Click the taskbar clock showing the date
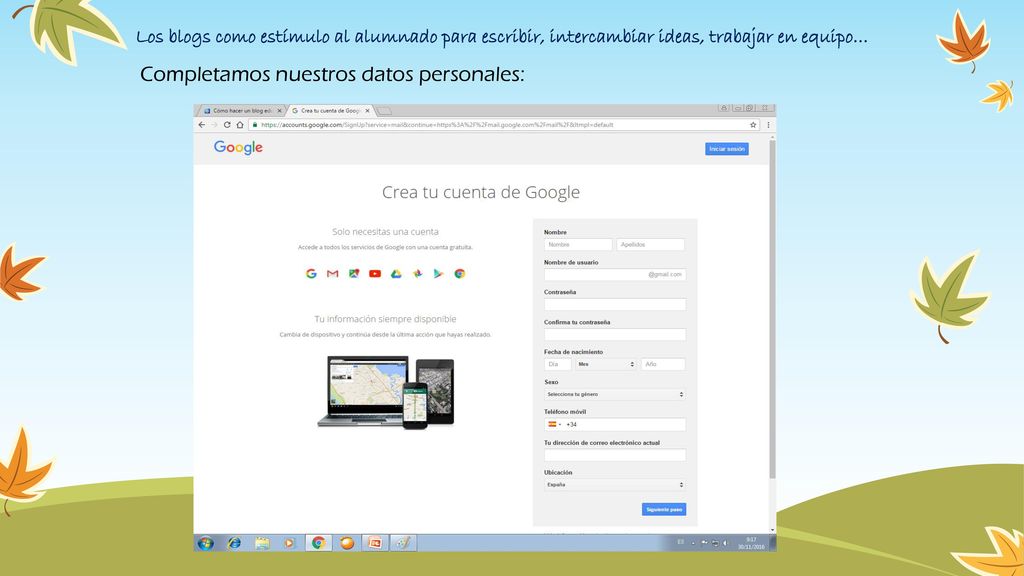1024x576 pixels. pyautogui.click(x=751, y=543)
